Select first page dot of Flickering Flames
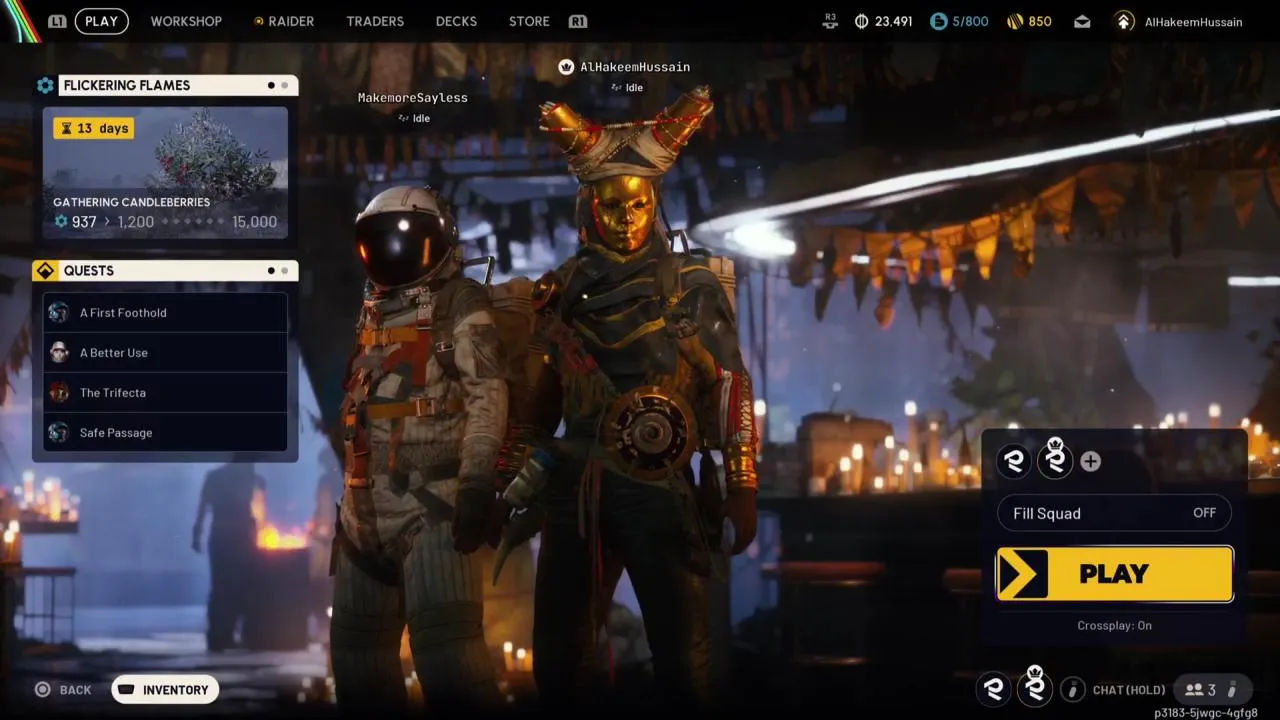The height and width of the screenshot is (720, 1280). (x=271, y=86)
